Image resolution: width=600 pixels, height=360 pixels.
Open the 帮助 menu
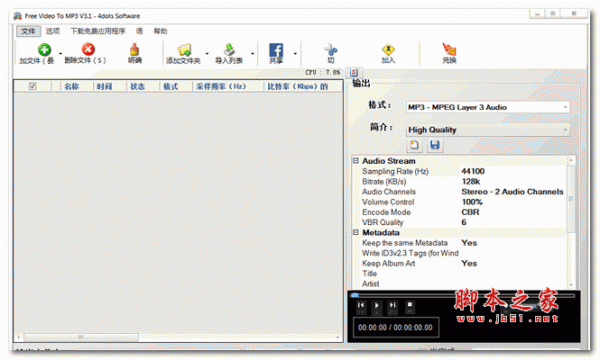[160, 31]
